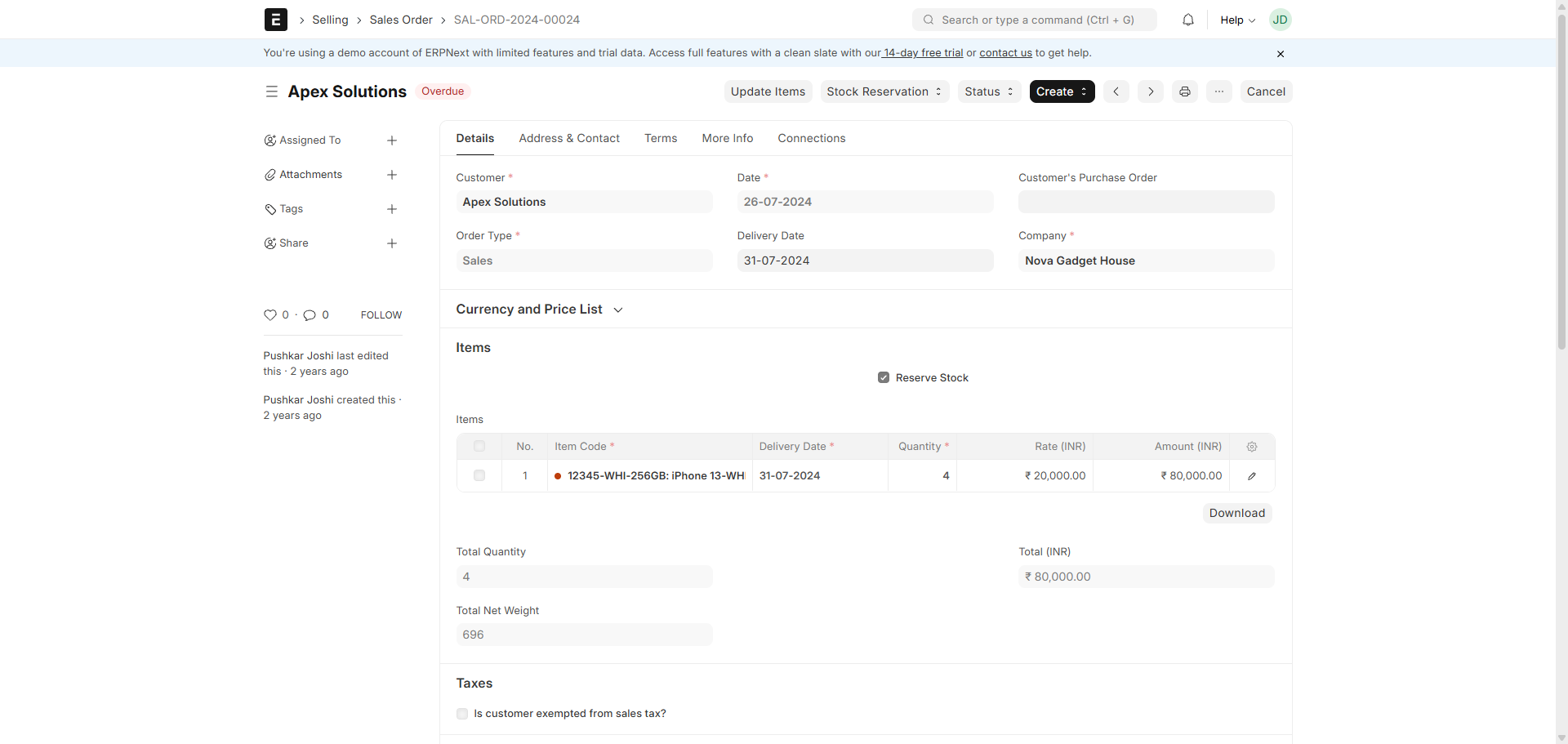
Task: Go to Sales Order breadcrumb
Action: coord(401,20)
